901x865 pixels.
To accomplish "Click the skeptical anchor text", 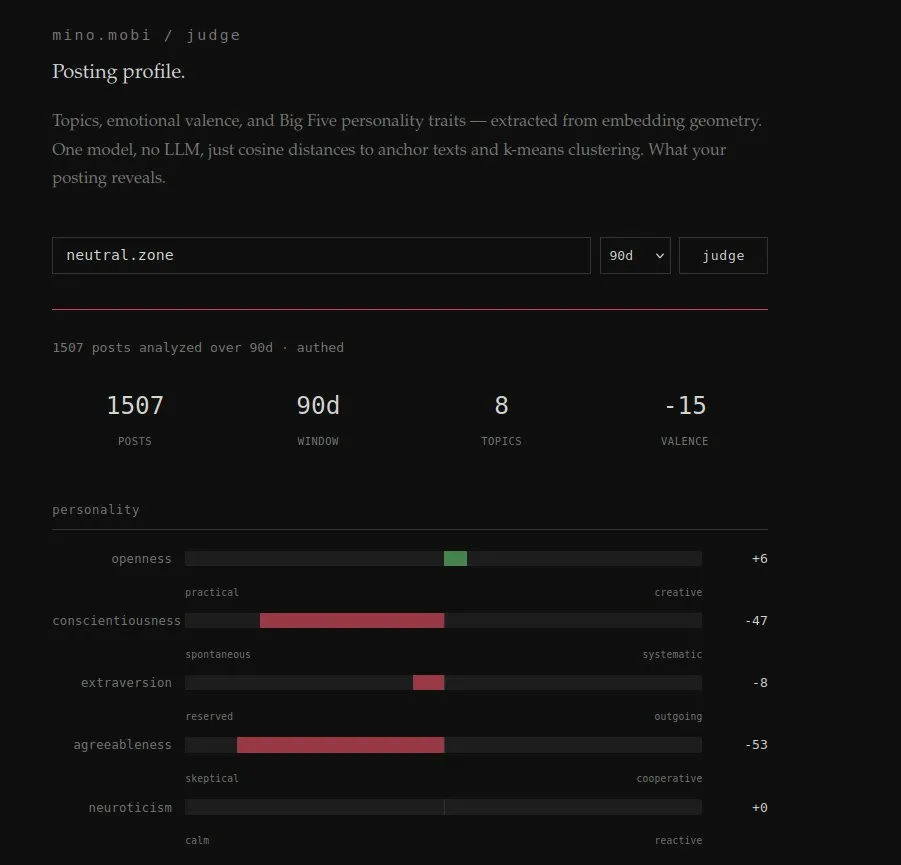I will [x=212, y=778].
